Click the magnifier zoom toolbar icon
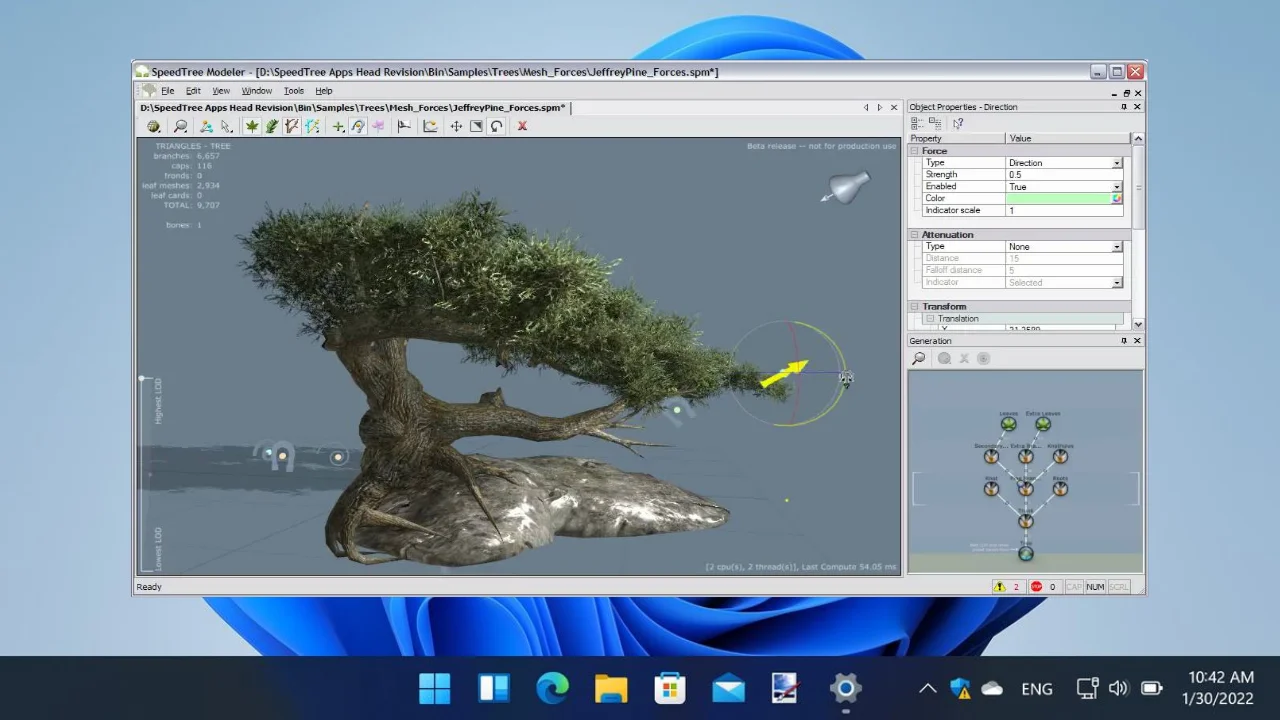 point(180,126)
